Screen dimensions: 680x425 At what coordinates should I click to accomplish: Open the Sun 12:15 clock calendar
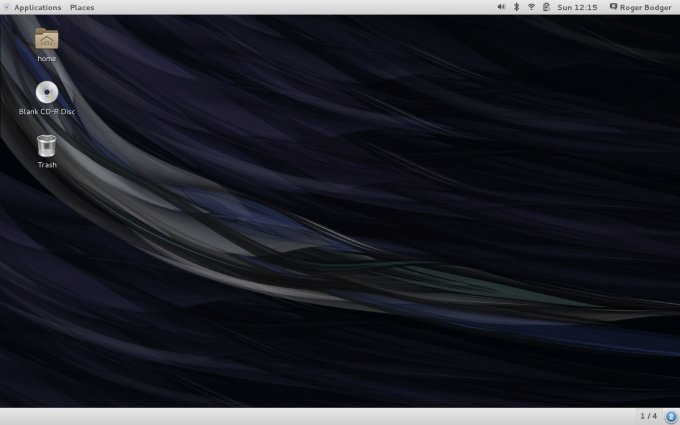(x=577, y=7)
